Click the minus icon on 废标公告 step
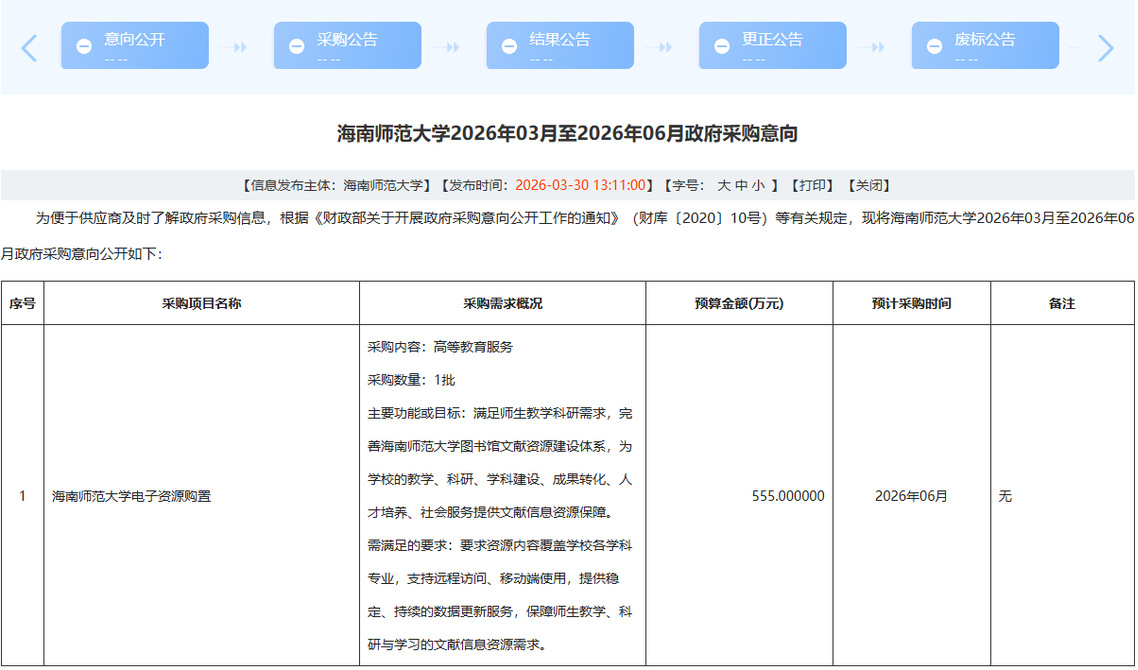 [x=934, y=46]
